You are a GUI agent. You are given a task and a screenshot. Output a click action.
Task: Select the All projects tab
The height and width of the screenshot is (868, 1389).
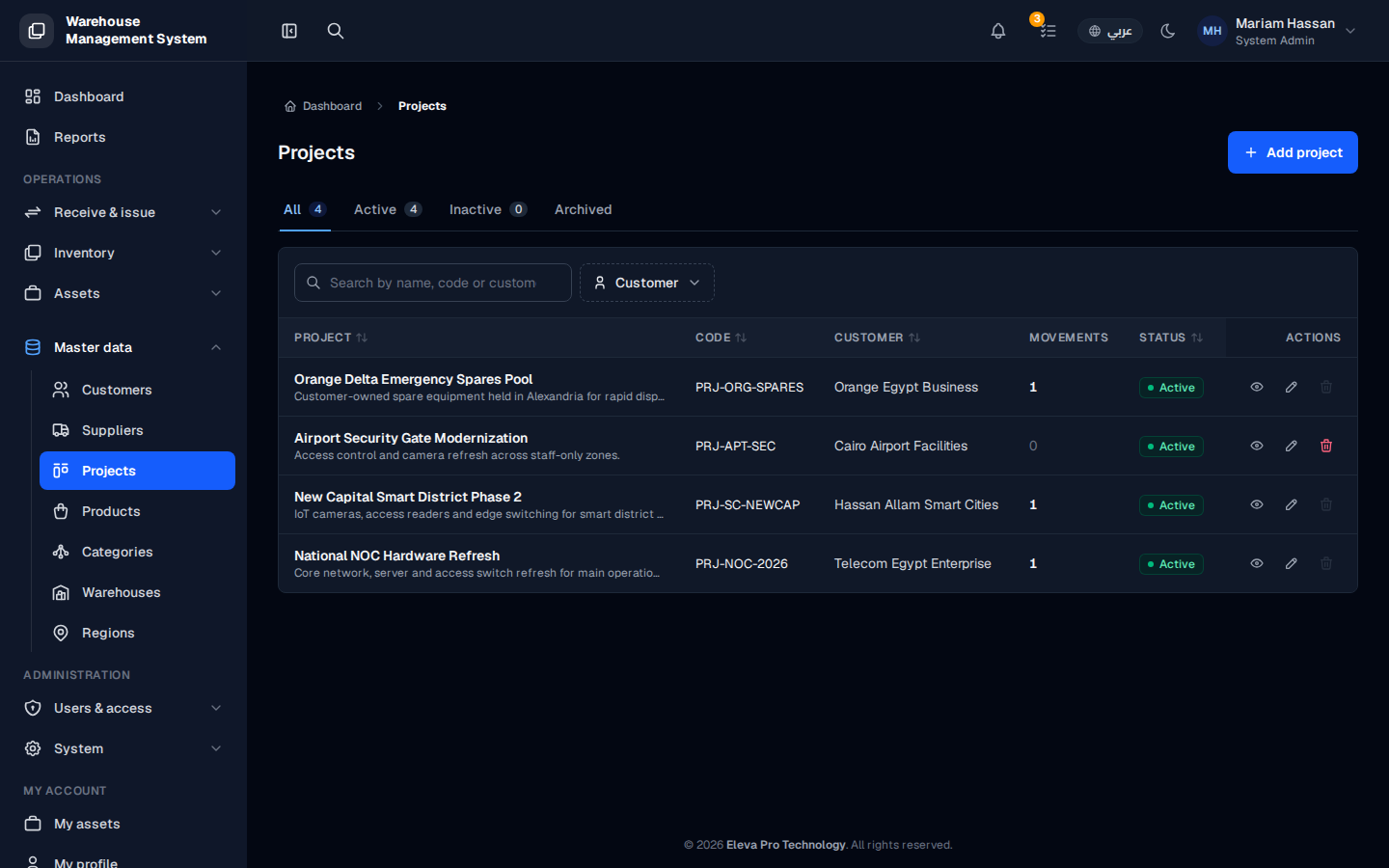point(305,209)
